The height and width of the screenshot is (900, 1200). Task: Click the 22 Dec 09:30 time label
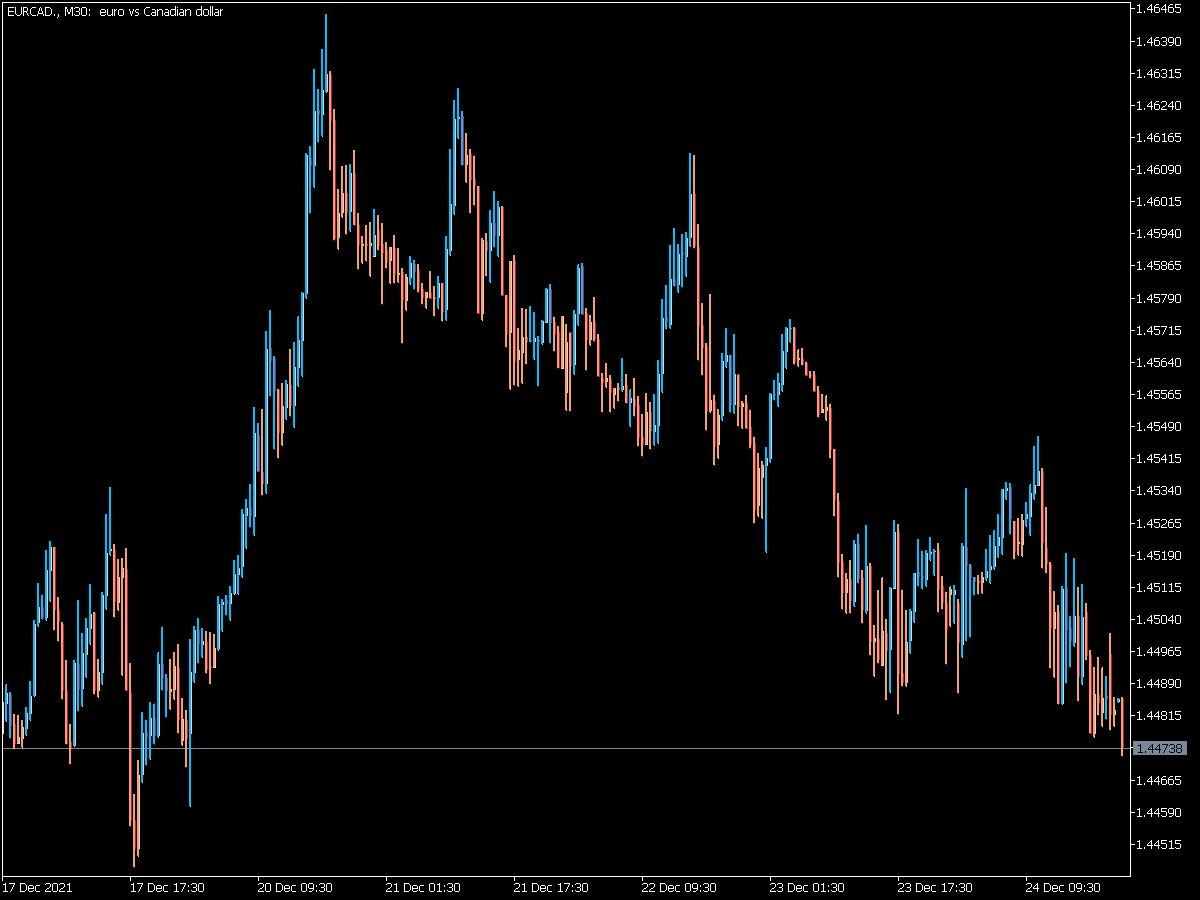pos(680,887)
